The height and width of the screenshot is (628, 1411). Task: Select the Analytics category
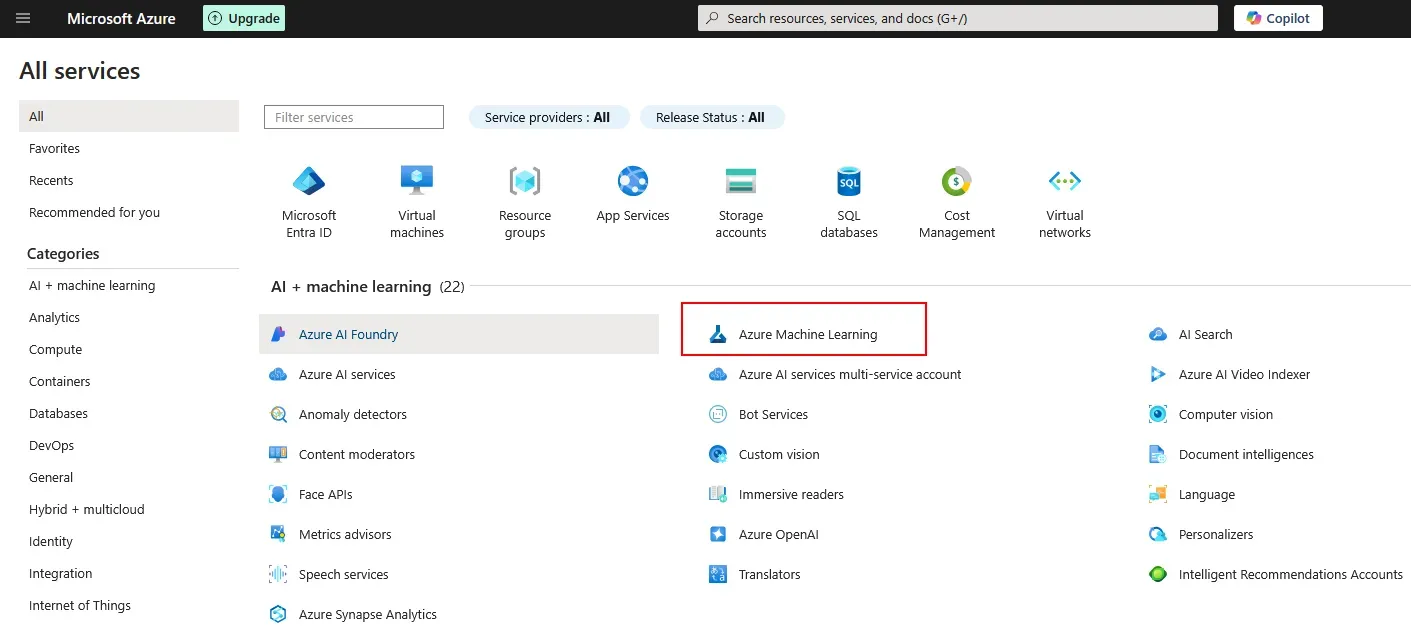[54, 317]
